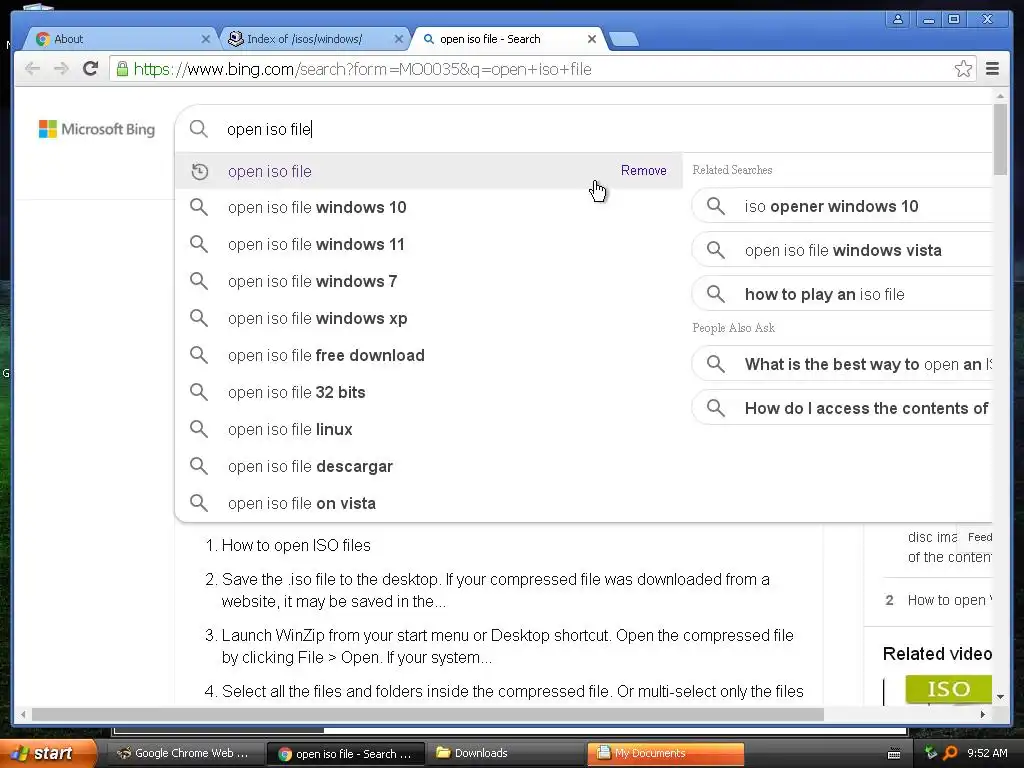The image size is (1024, 768).
Task: Click the search icon next to free download suggestion
Action: pyautogui.click(x=199, y=355)
